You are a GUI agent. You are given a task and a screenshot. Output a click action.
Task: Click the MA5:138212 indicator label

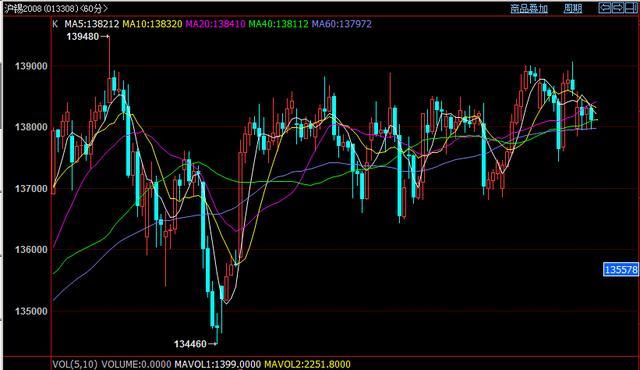pyautogui.click(x=91, y=24)
